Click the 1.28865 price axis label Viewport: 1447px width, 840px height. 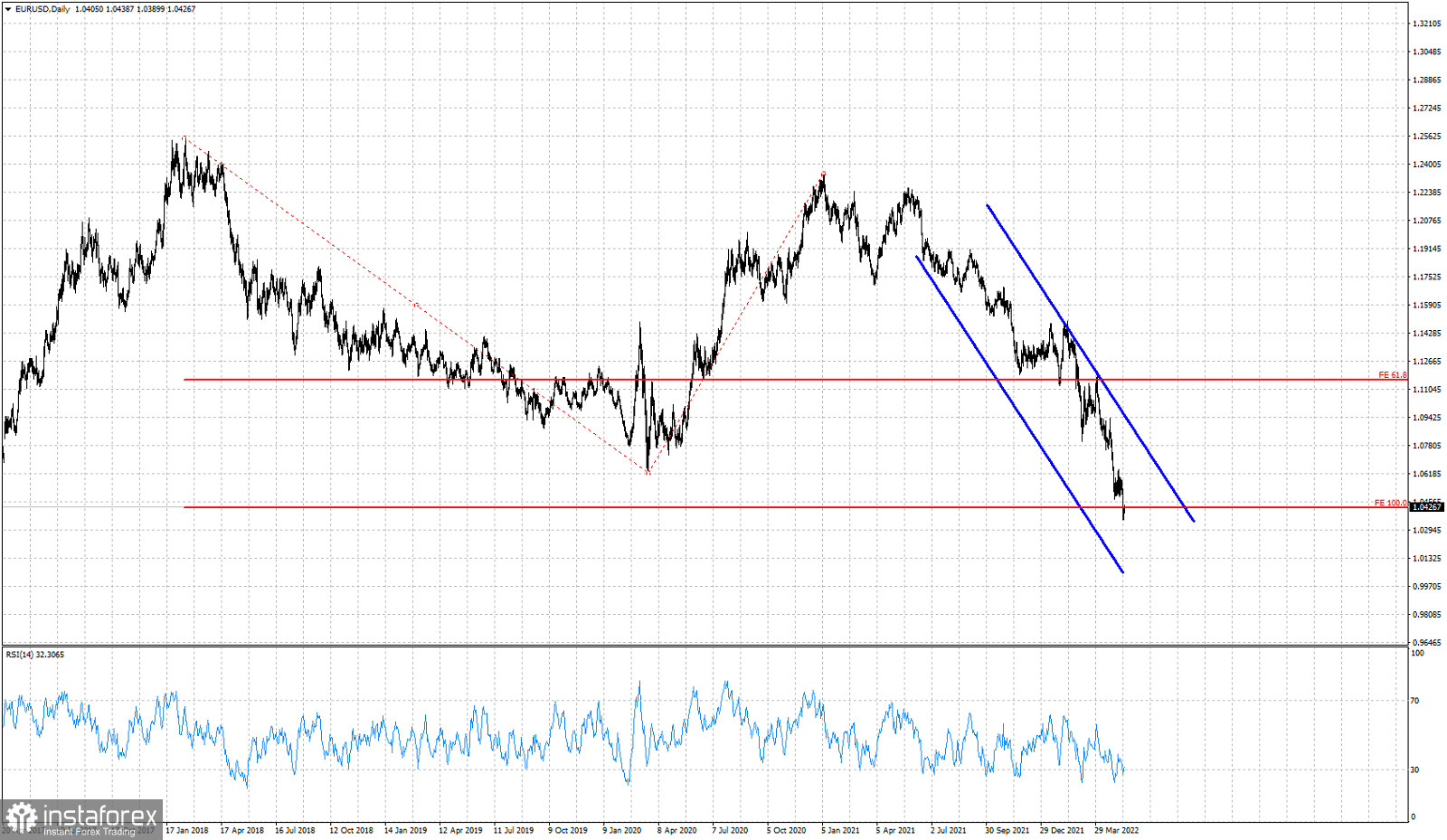point(1427,80)
